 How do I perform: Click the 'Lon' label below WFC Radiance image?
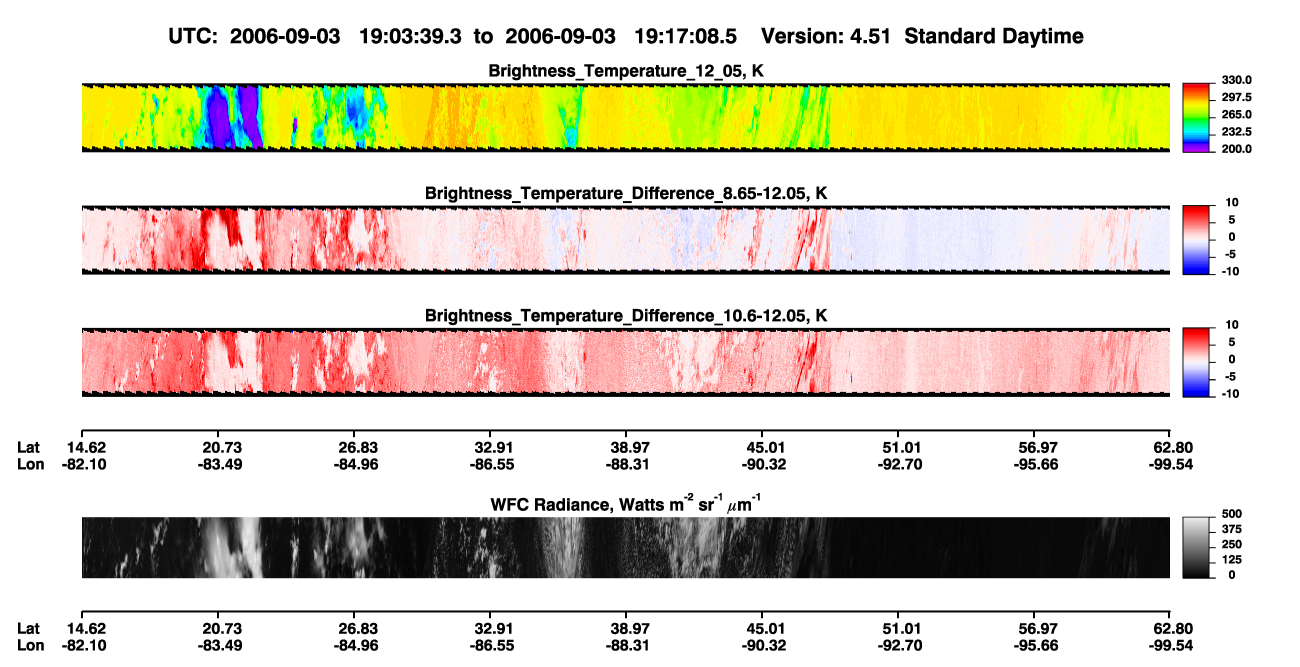30,646
